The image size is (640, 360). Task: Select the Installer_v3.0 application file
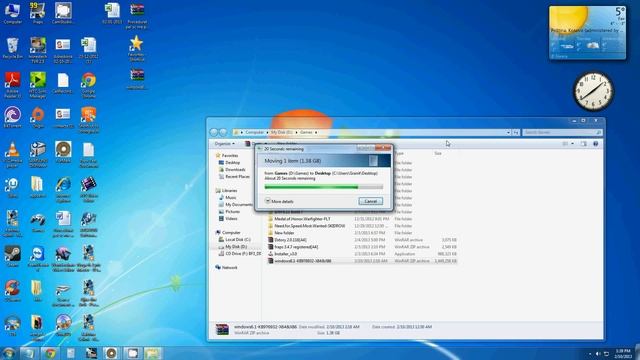362,254
